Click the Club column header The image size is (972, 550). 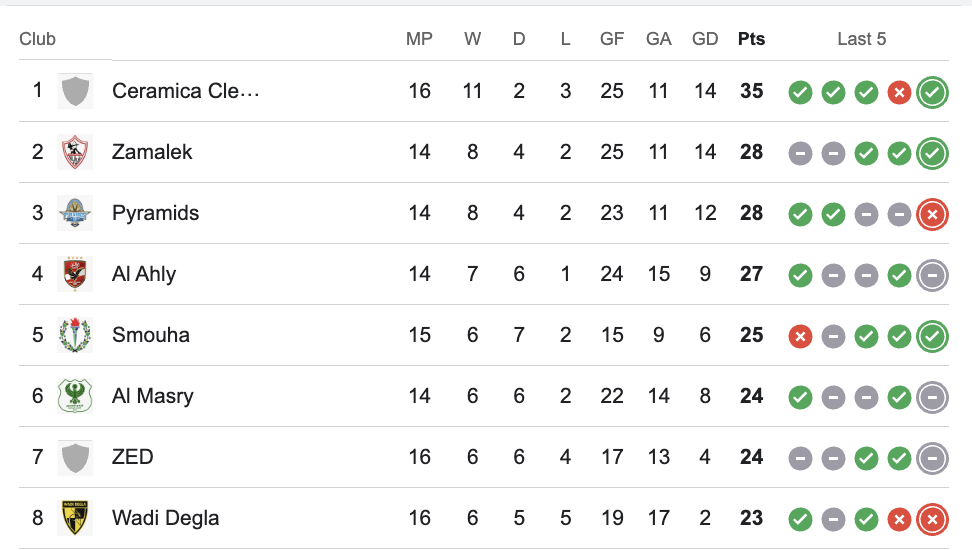point(38,39)
